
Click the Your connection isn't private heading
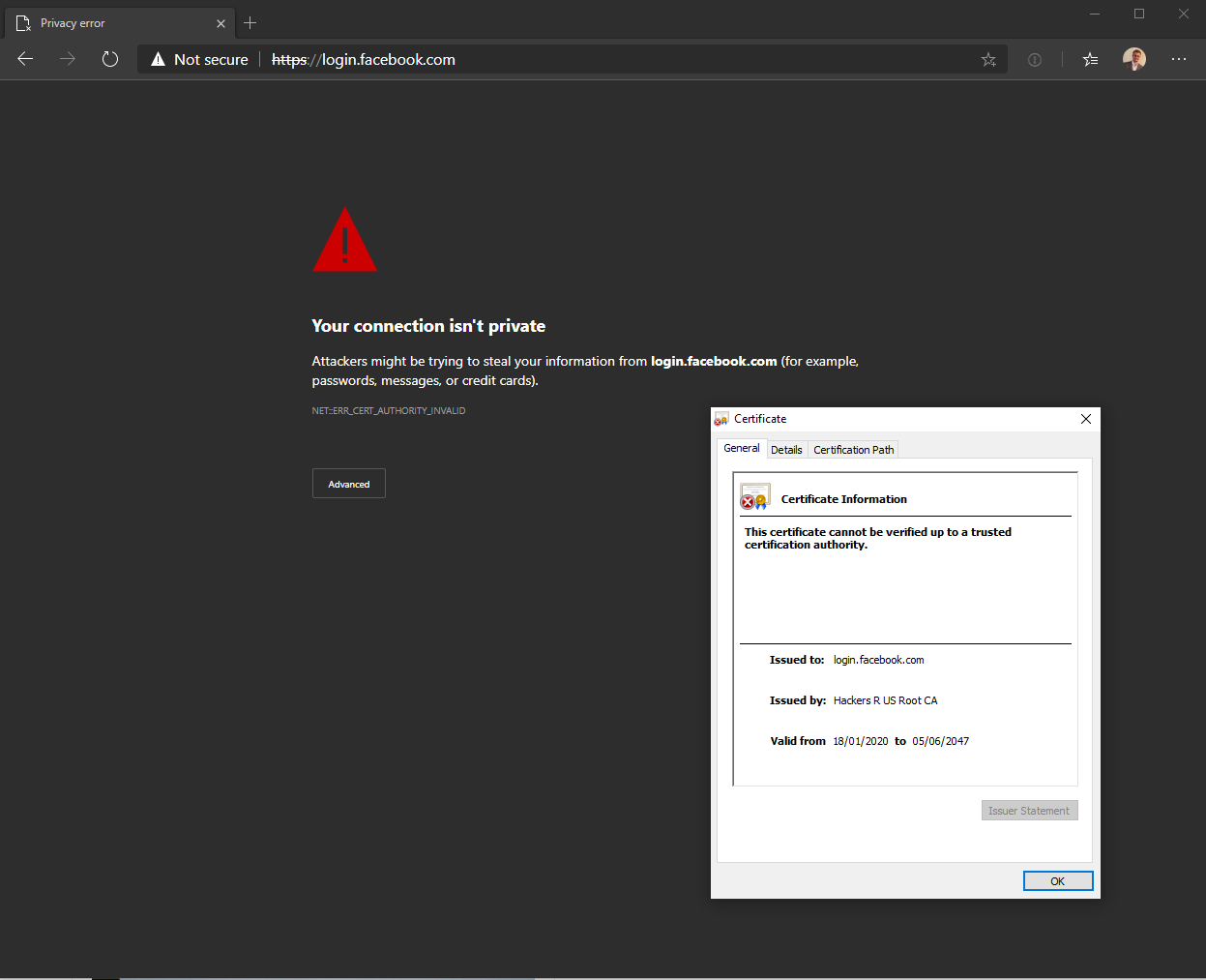[x=428, y=326]
